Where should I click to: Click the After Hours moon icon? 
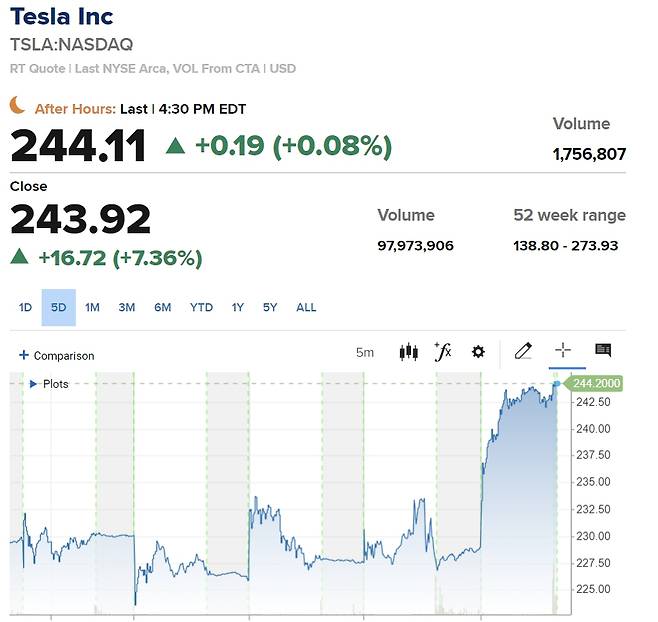coord(18,105)
